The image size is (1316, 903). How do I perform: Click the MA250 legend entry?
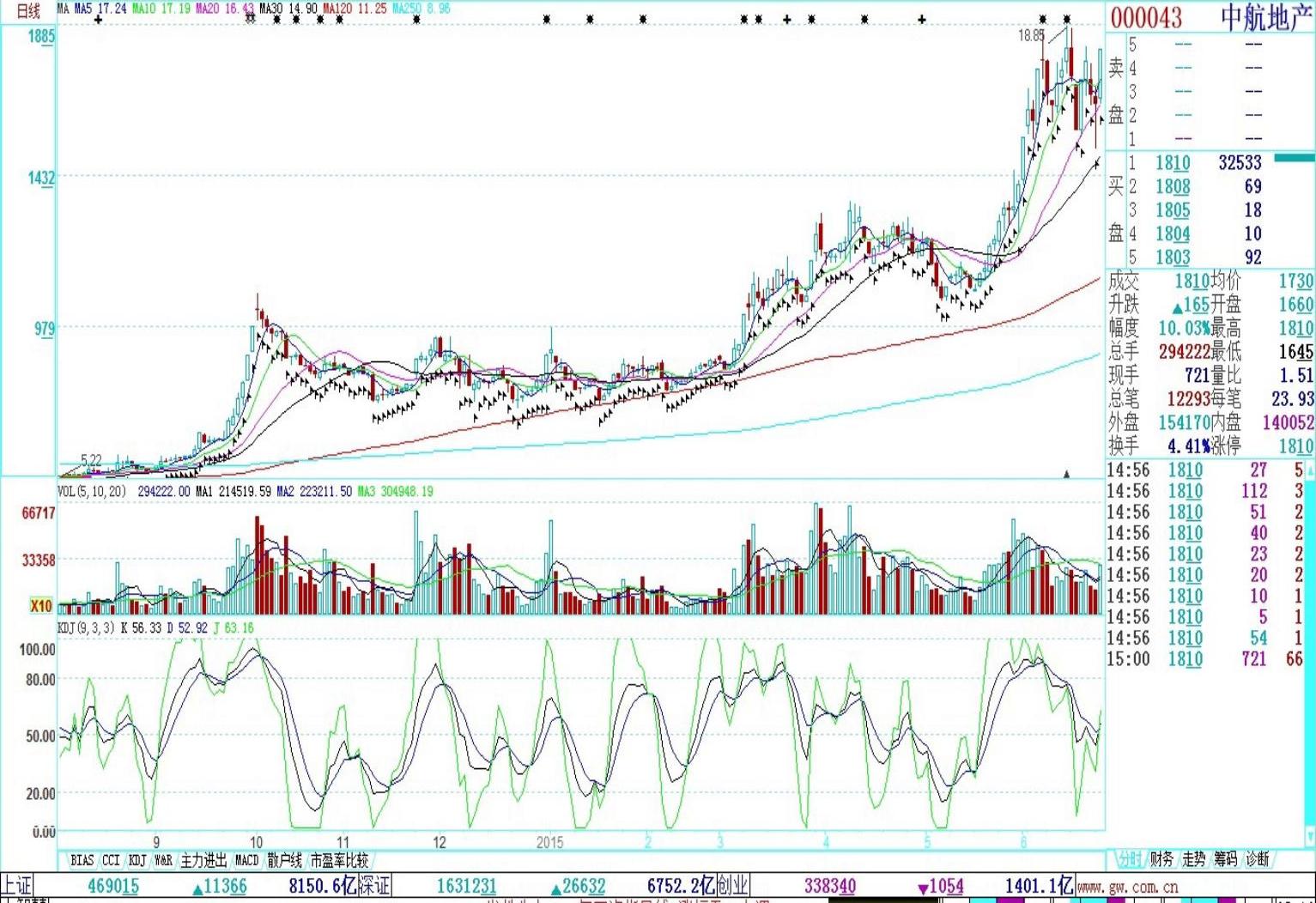(x=421, y=9)
